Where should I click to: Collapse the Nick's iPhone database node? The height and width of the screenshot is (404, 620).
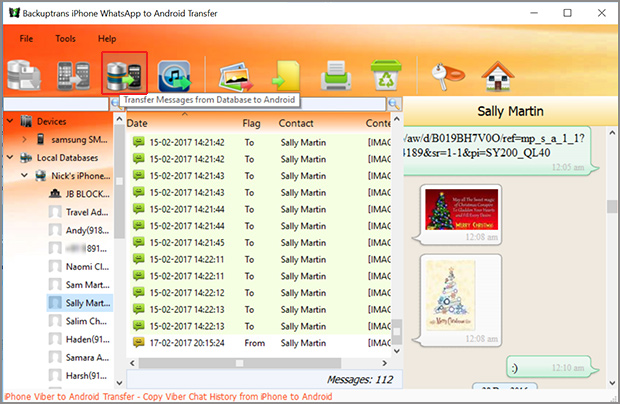(x=24, y=175)
